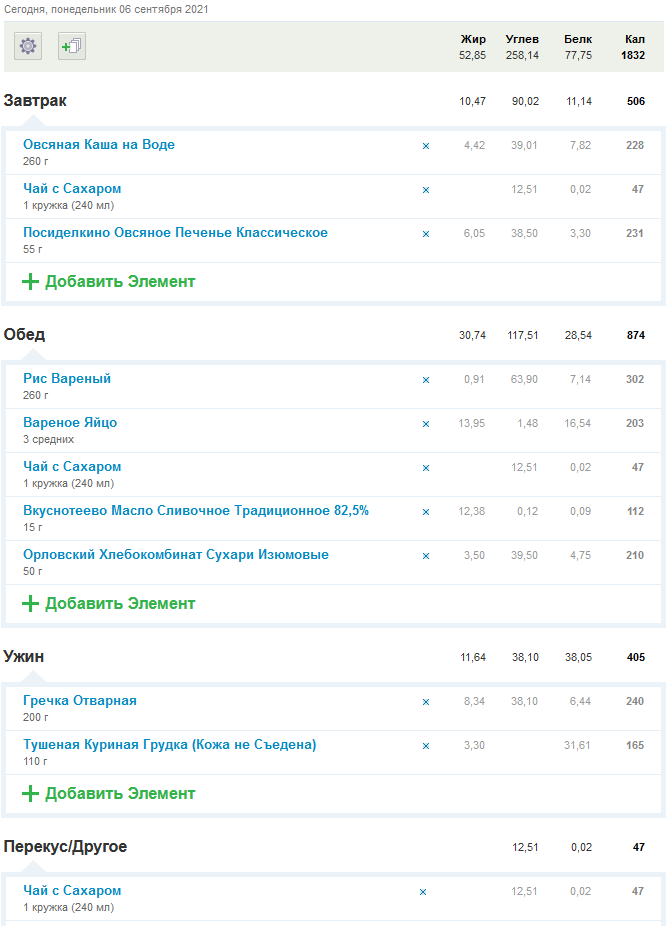Remove Вкуснотеево Масло Сливочное entry
Screen dimensions: 669x926
[x=425, y=512]
